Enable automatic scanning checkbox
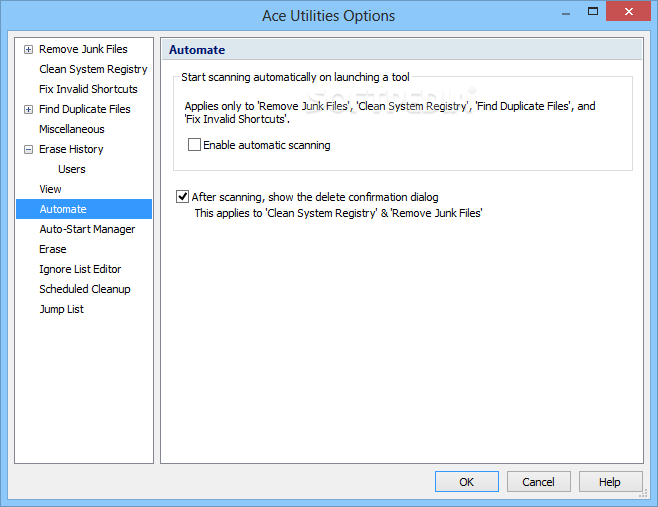The height and width of the screenshot is (507, 658). point(194,145)
